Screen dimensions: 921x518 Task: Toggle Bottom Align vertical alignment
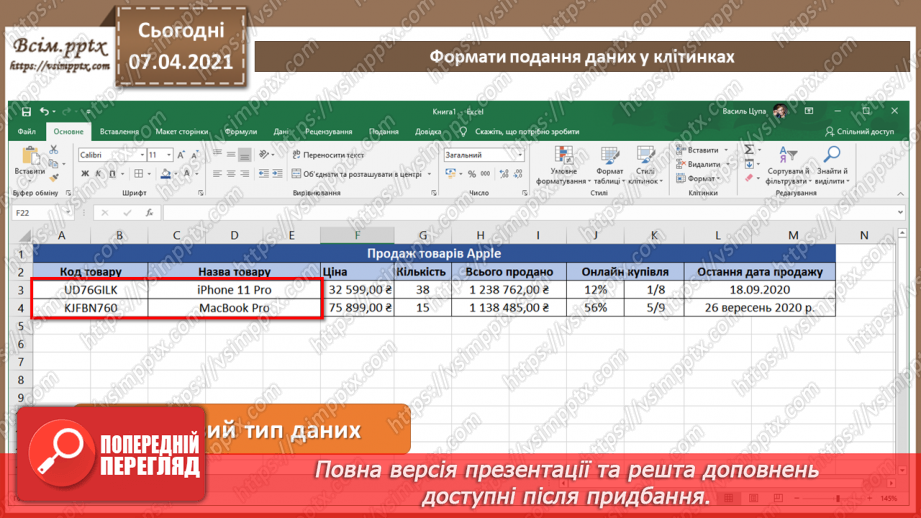click(x=245, y=154)
